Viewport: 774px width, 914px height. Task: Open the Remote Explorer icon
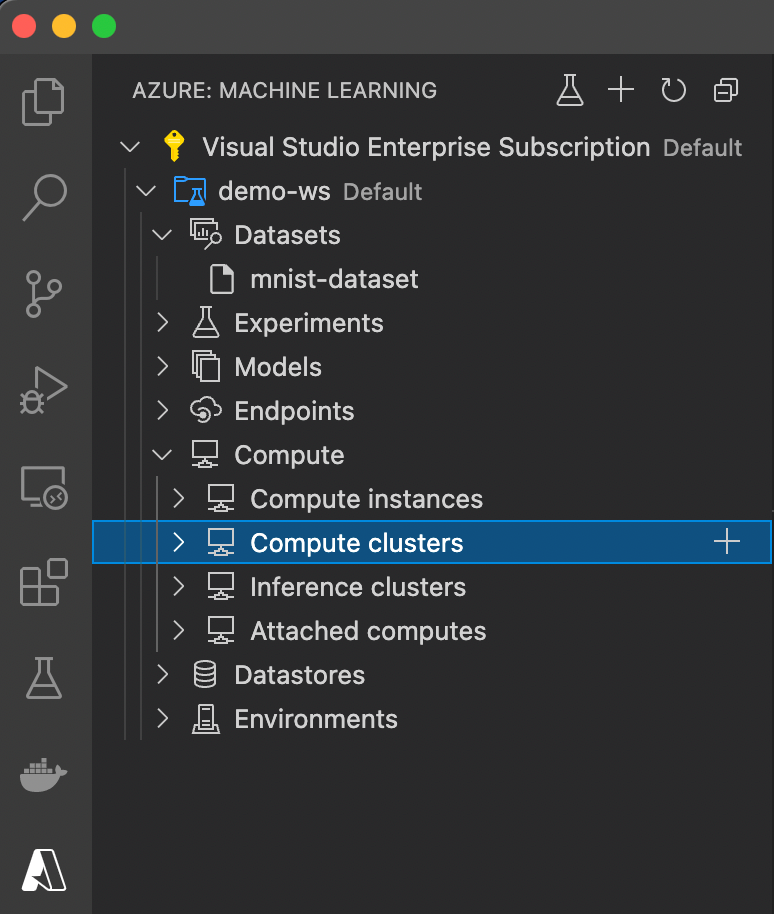point(44,487)
